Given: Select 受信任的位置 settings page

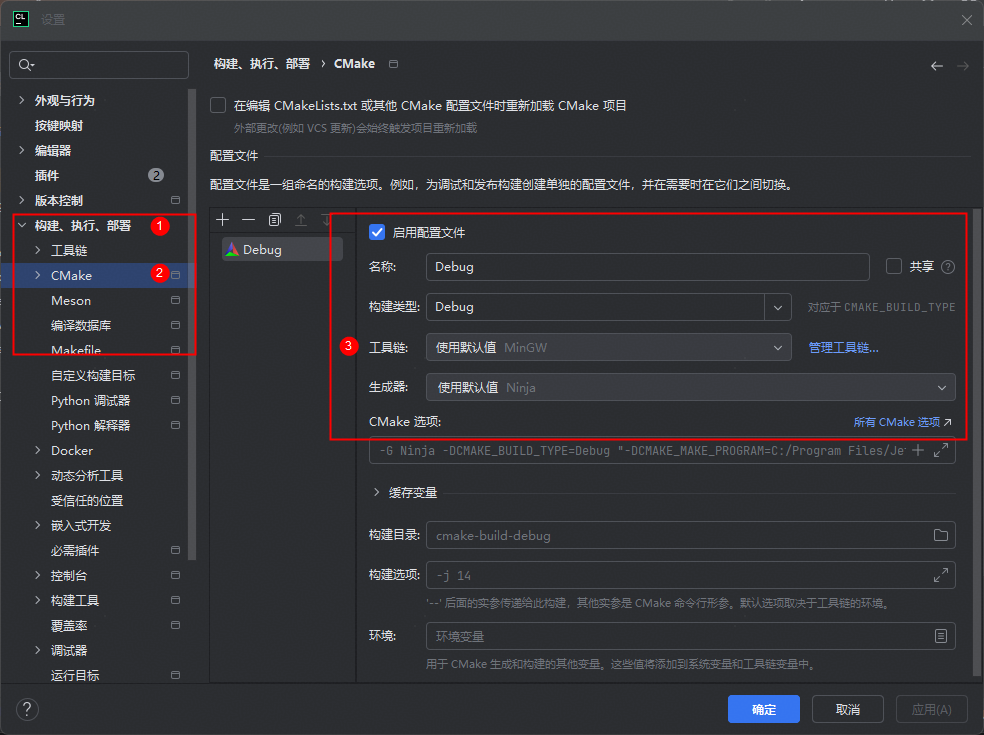Looking at the screenshot, I should point(87,501).
